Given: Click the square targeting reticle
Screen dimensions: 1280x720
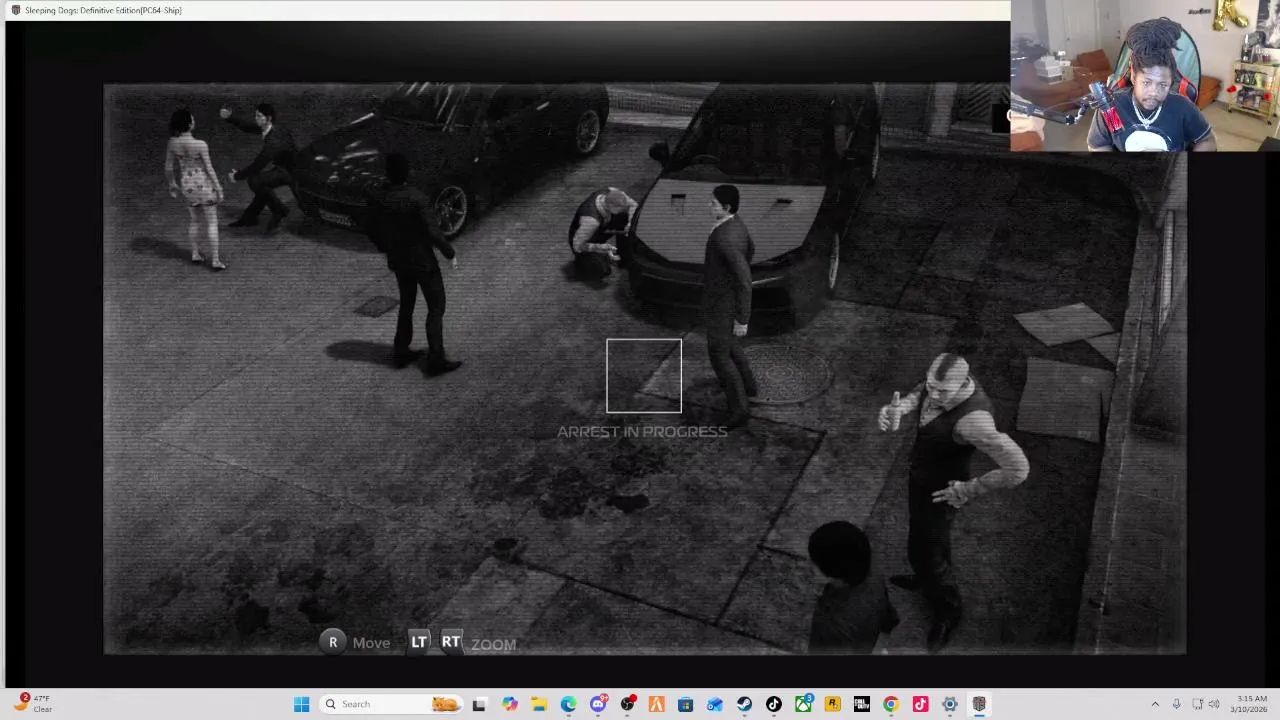Looking at the screenshot, I should pyautogui.click(x=644, y=376).
